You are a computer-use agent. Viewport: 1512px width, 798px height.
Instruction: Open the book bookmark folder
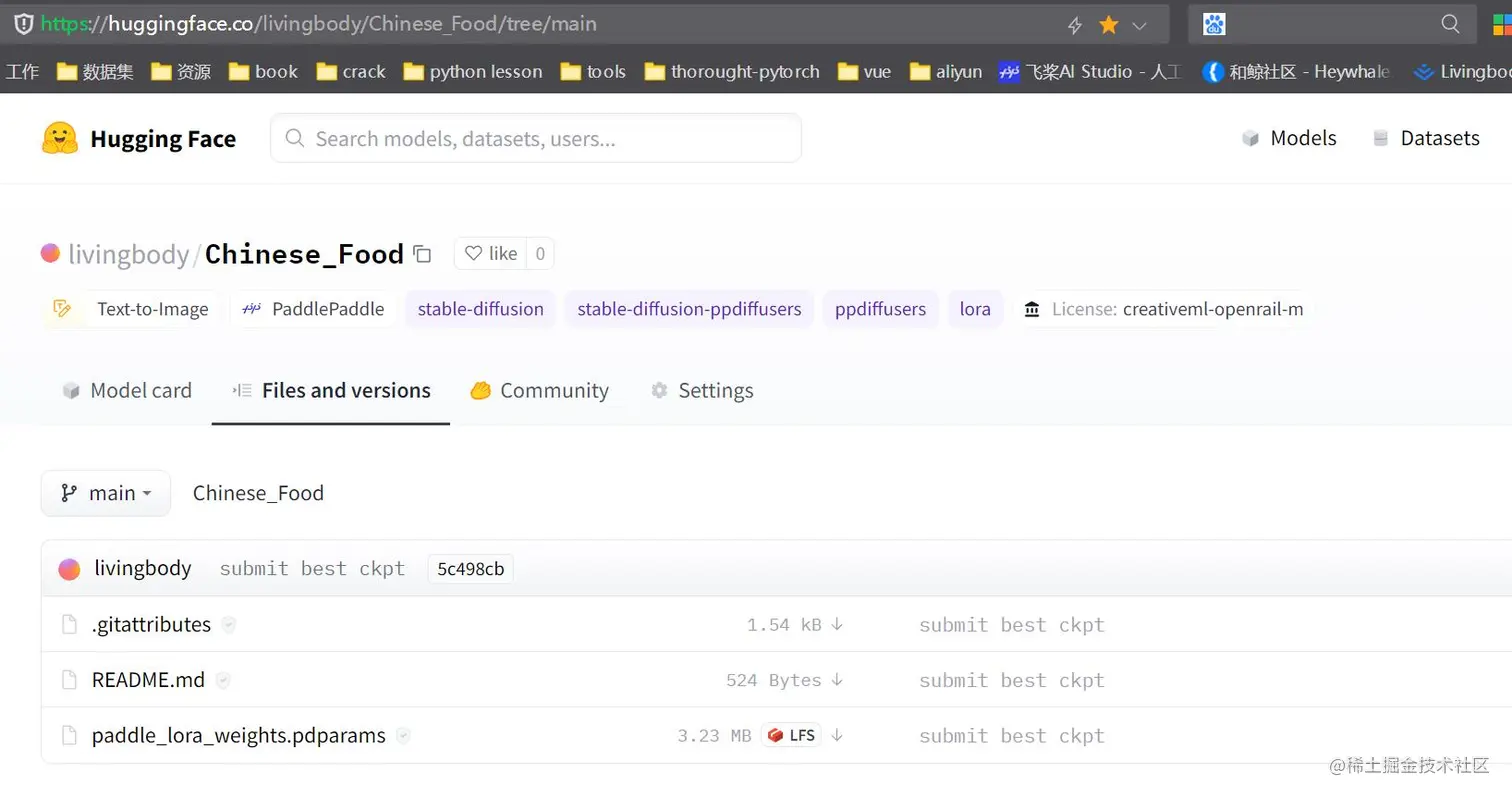tap(263, 71)
